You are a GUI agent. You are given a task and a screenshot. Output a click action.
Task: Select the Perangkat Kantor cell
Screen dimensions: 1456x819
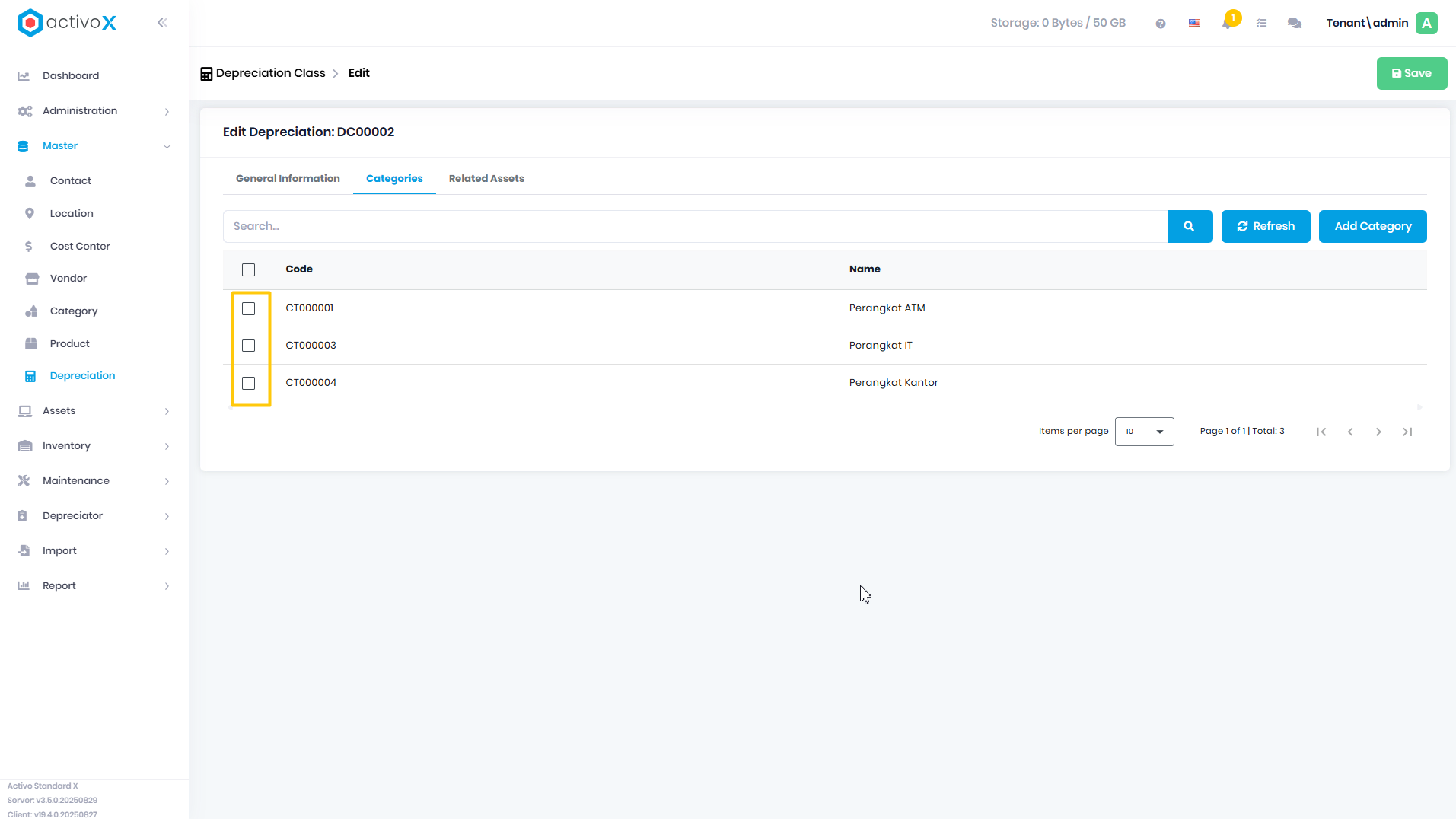pyautogui.click(x=894, y=383)
